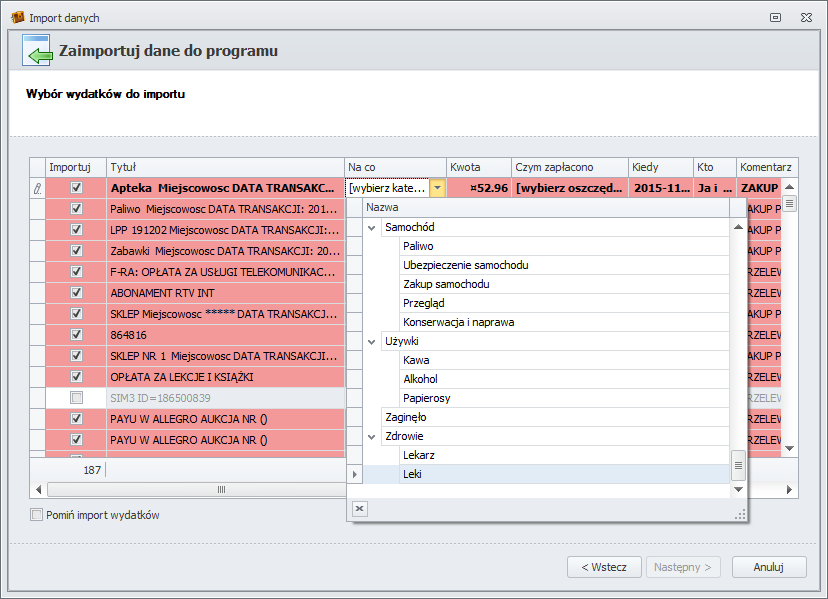Image resolution: width=828 pixels, height=599 pixels.
Task: Click the app icon in title bar
Action: pos(17,18)
